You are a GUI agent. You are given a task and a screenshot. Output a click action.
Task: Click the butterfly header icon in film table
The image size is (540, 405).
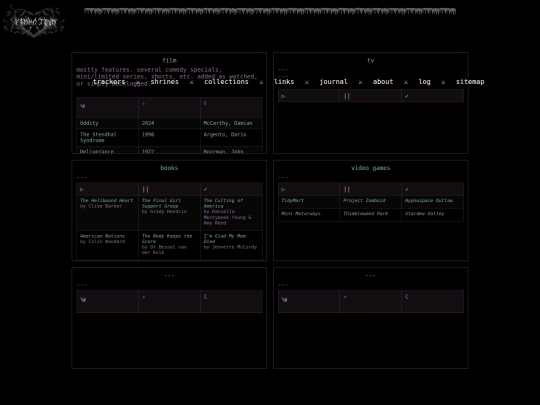click(x=83, y=106)
